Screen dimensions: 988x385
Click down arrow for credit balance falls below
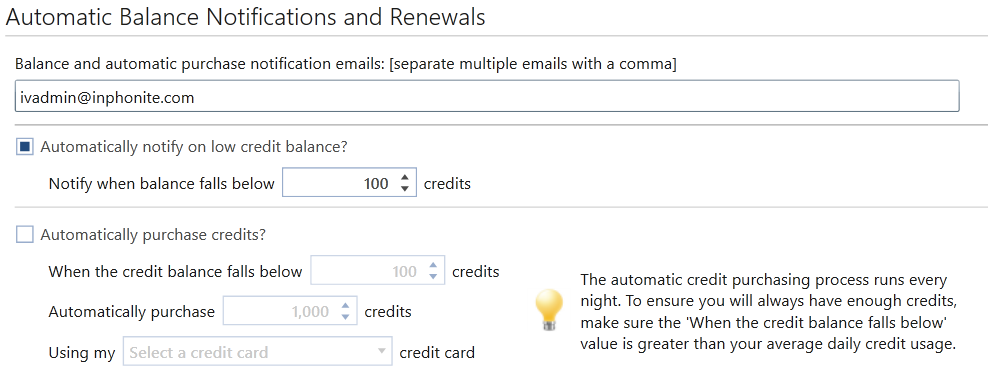coord(433,277)
